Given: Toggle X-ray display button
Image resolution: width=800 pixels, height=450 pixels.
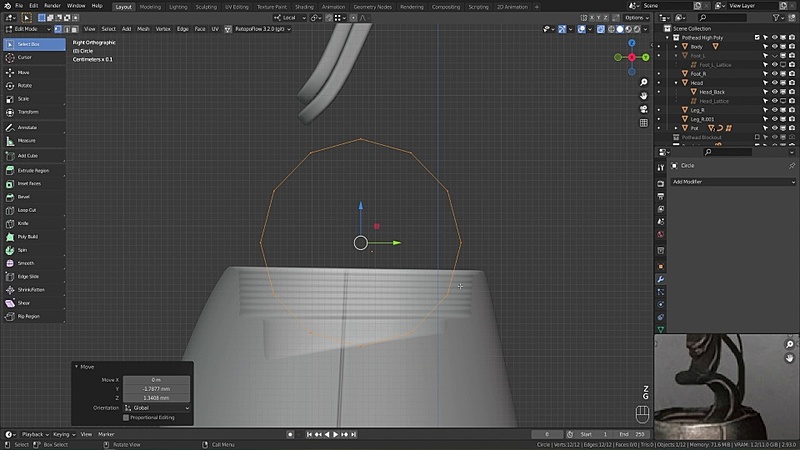Looking at the screenshot, I should (x=601, y=29).
